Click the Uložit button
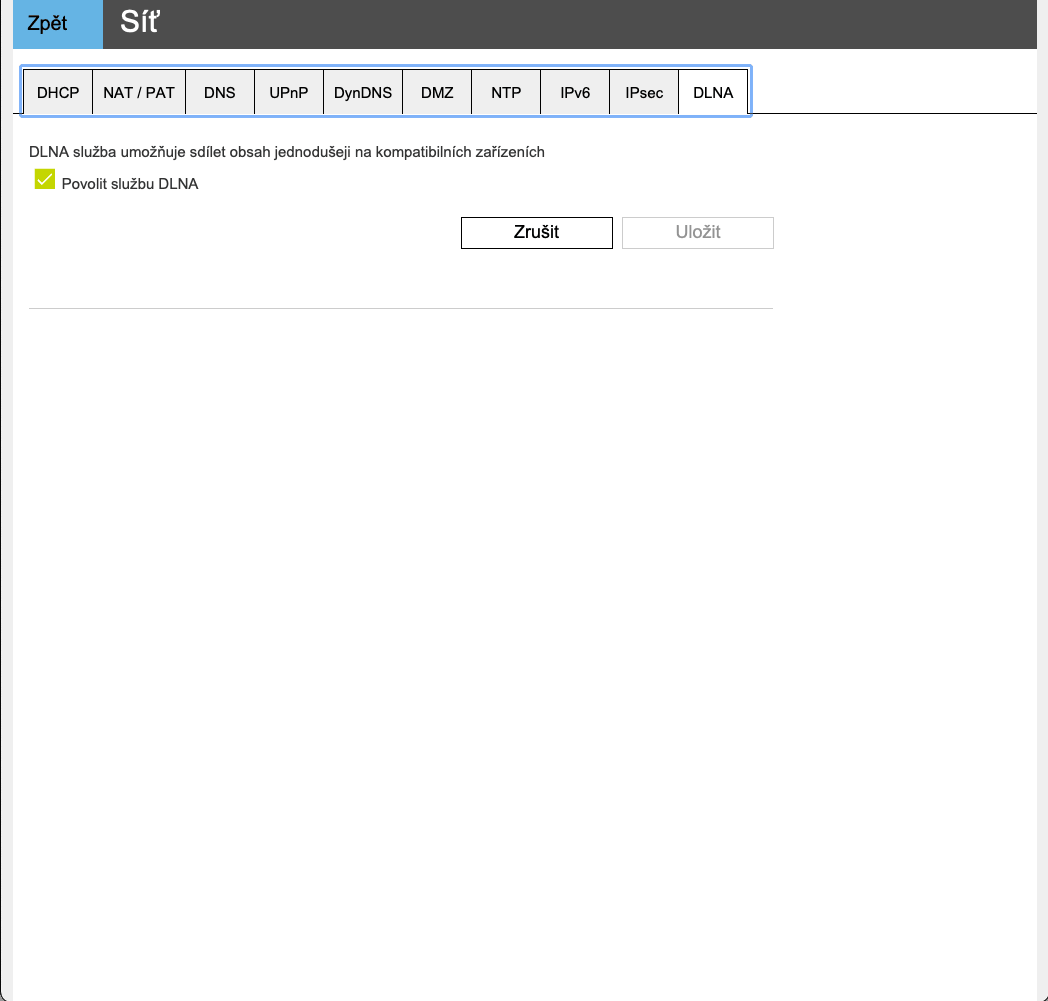This screenshot has height=1001, width=1048. [698, 233]
